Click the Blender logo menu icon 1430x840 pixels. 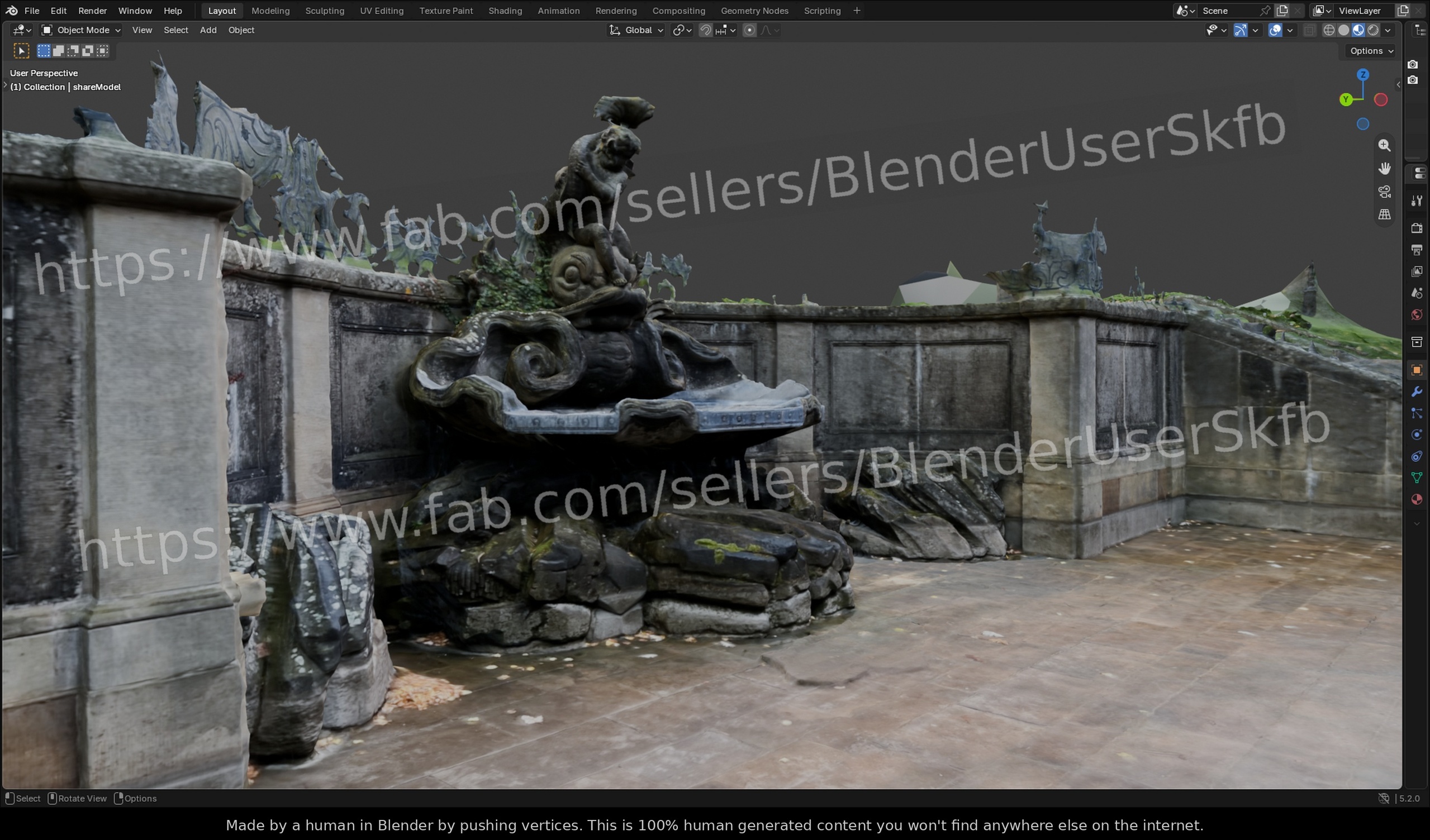click(11, 10)
